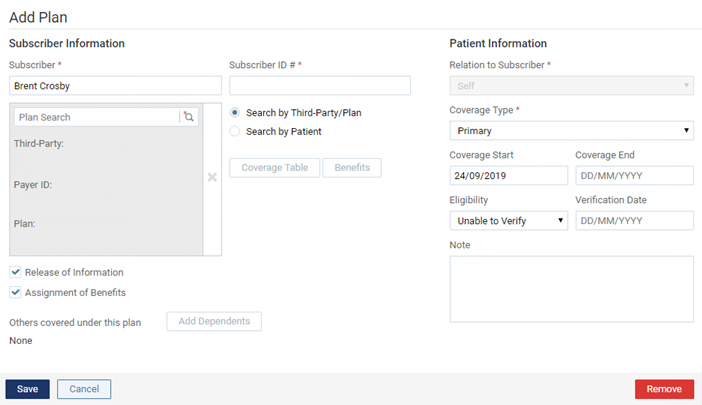This screenshot has height=405, width=702.
Task: Cancel adding the plan
Action: click(x=84, y=389)
